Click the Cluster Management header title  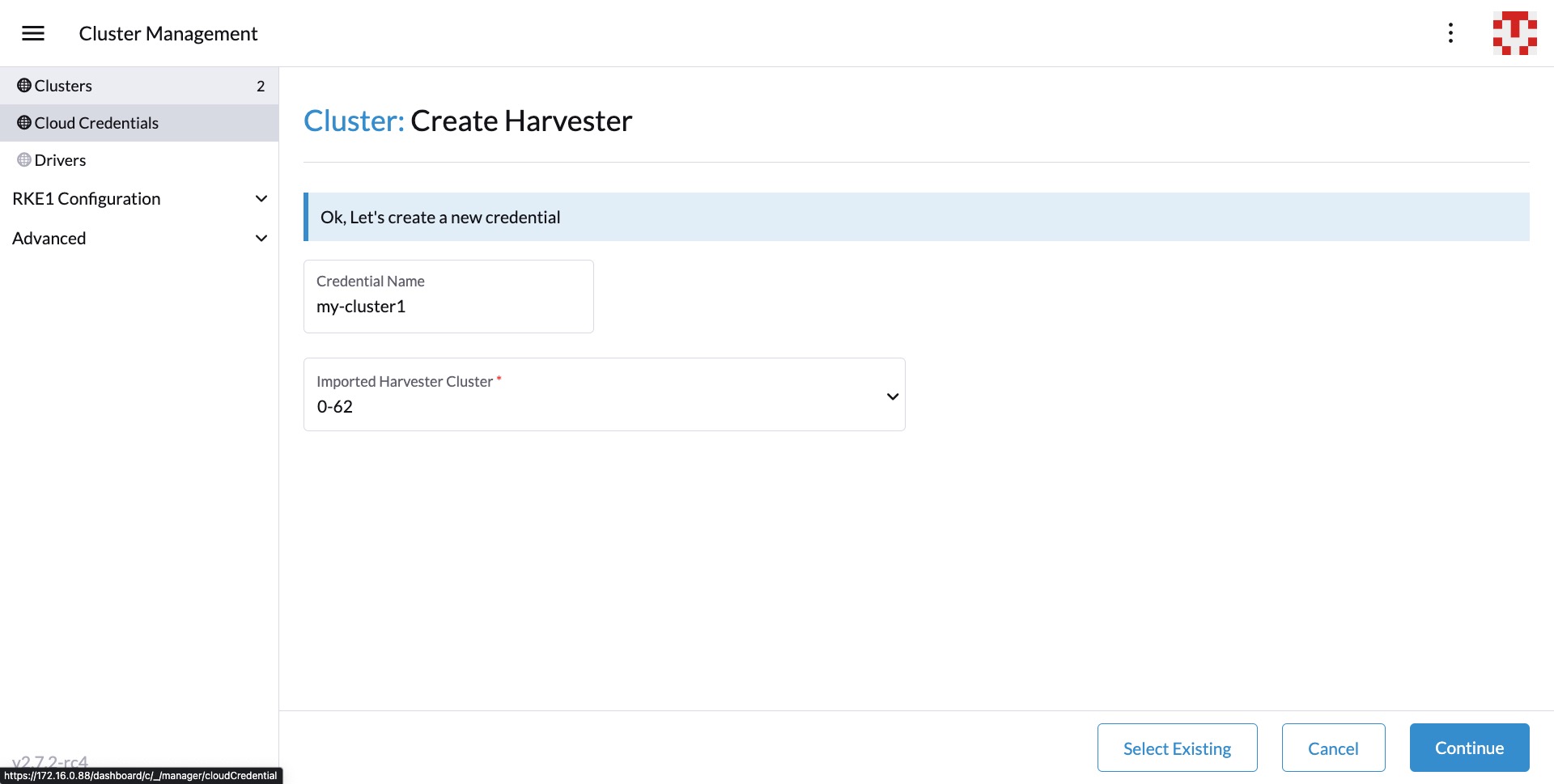coord(168,34)
